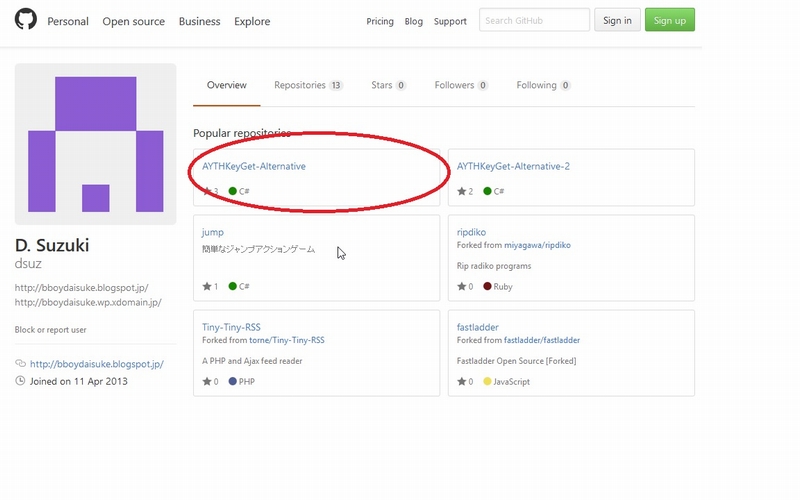
Task: Open the Explore page
Action: coord(252,21)
